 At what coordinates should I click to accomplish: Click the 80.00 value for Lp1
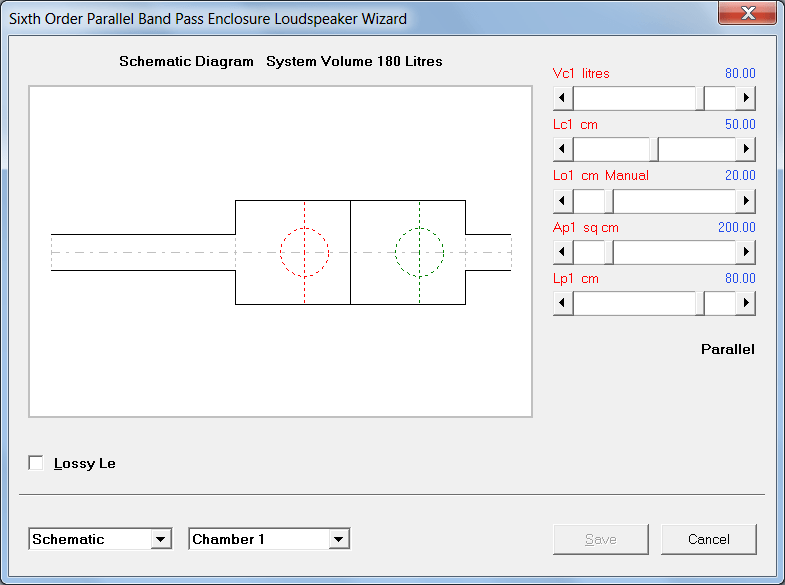(x=740, y=279)
